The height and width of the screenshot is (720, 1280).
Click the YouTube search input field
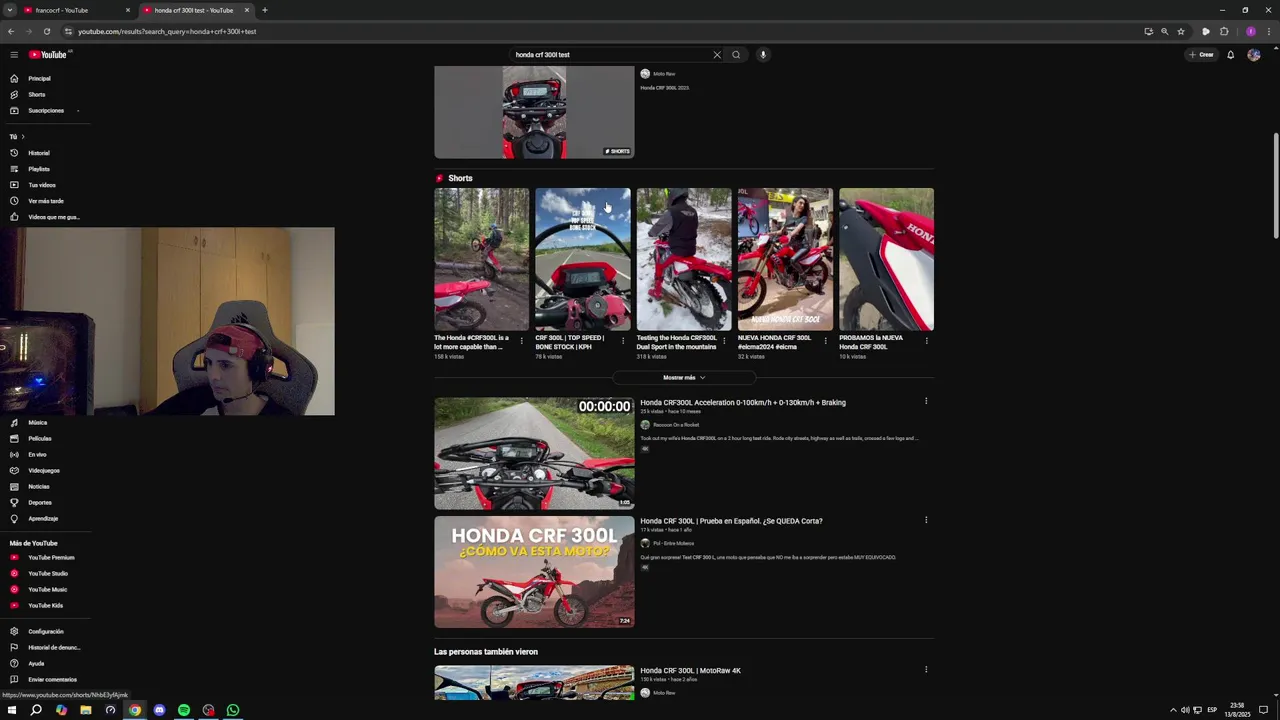click(610, 55)
